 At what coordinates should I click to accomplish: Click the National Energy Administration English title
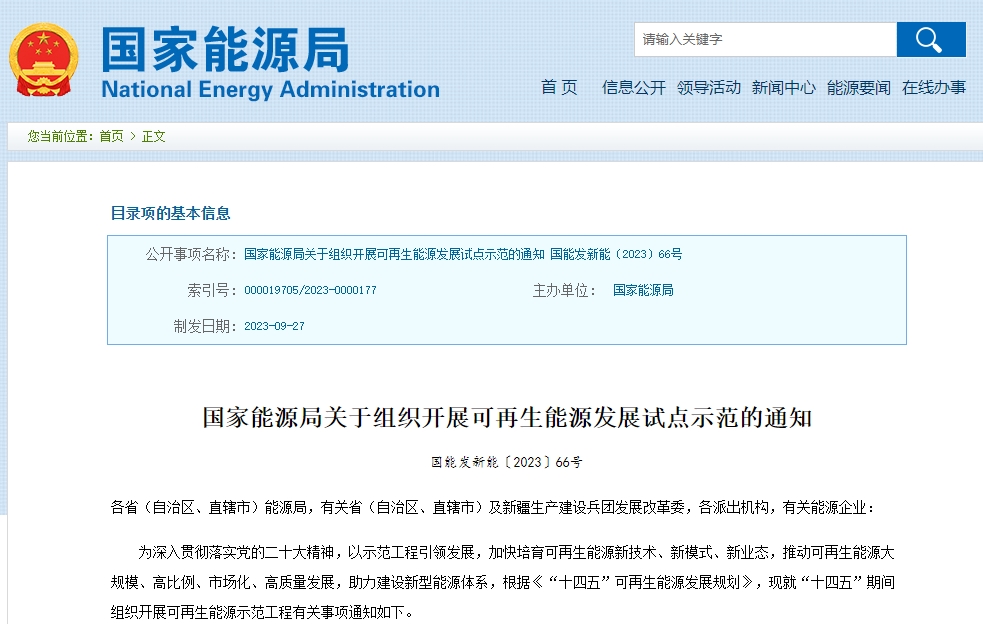tap(270, 90)
